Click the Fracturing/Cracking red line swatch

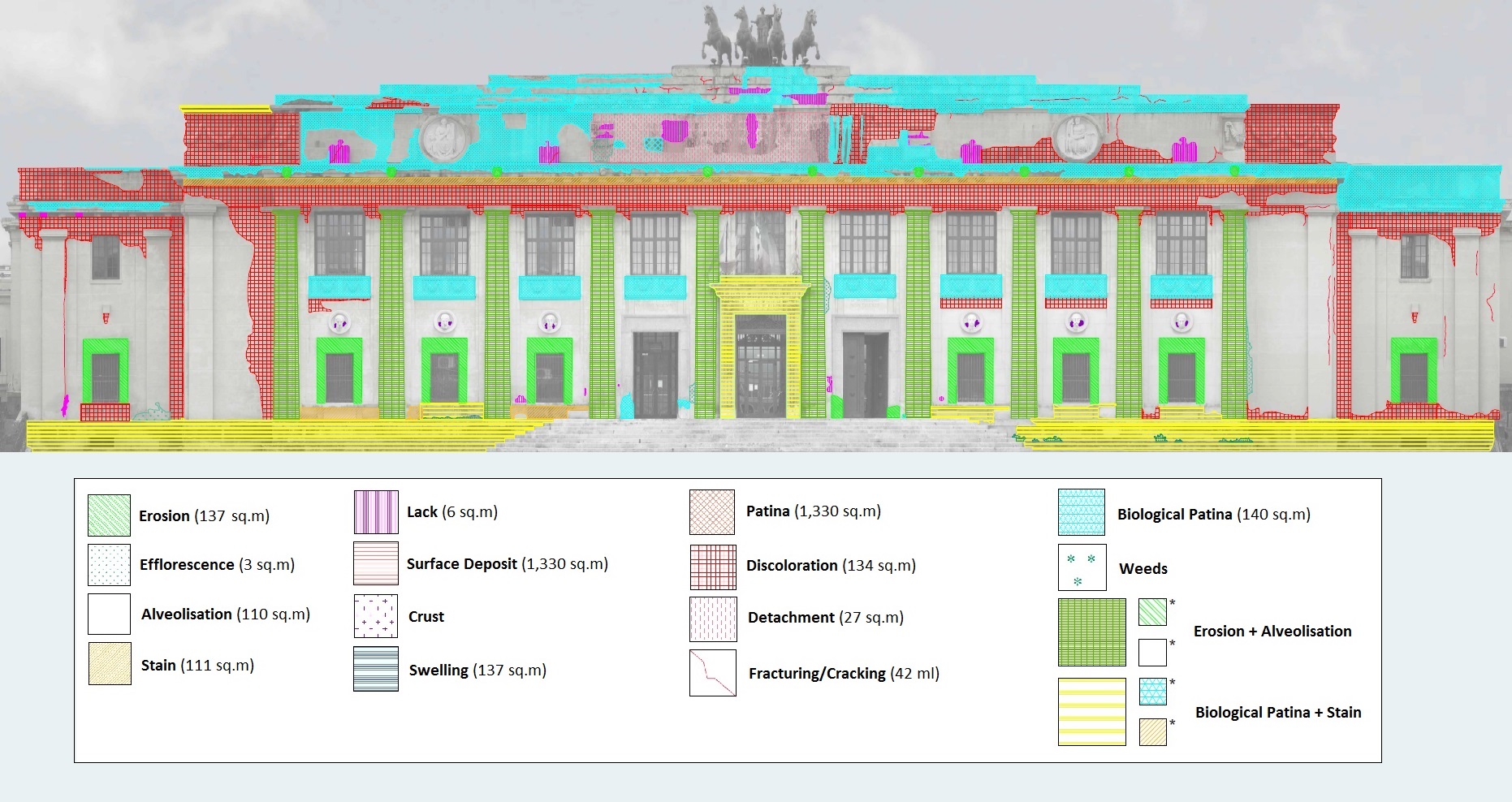pos(713,673)
